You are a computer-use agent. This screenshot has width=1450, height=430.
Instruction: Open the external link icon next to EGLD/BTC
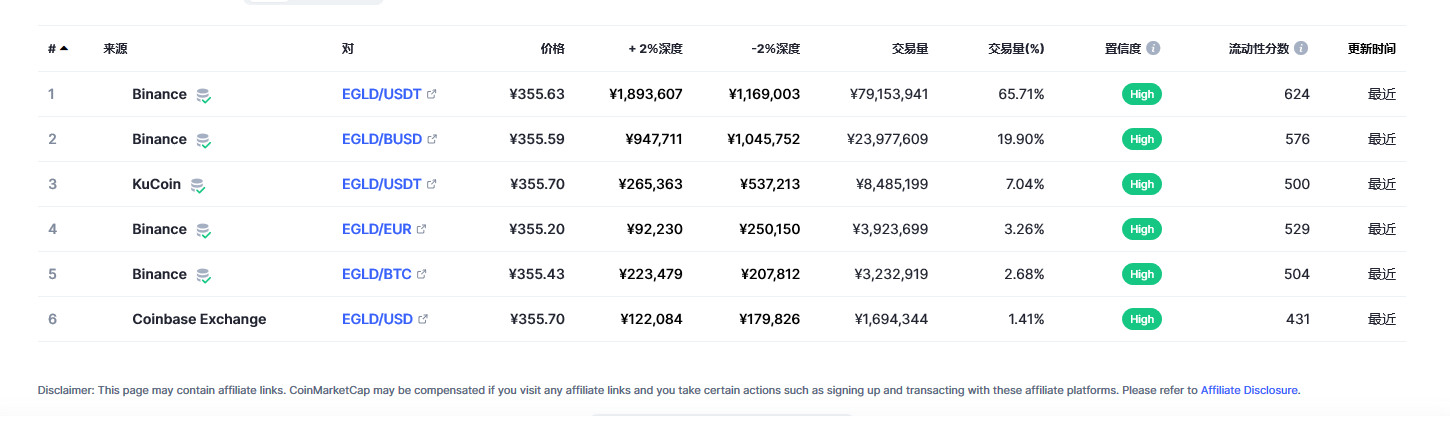click(421, 275)
